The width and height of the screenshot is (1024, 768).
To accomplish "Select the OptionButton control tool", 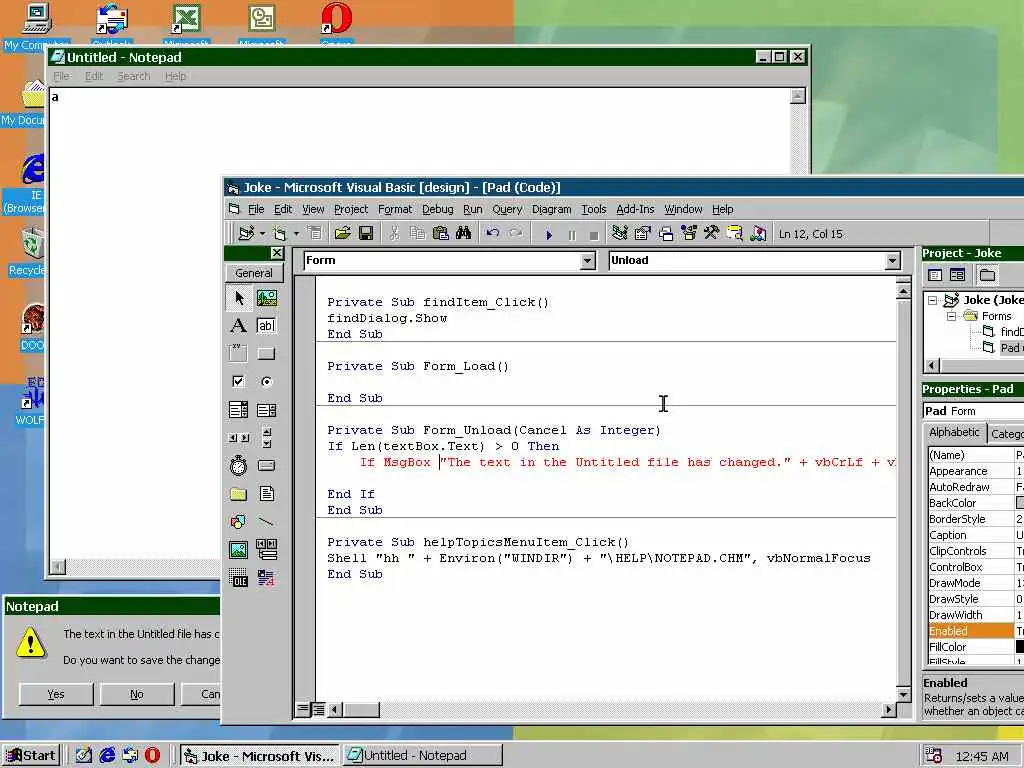I will [x=266, y=382].
